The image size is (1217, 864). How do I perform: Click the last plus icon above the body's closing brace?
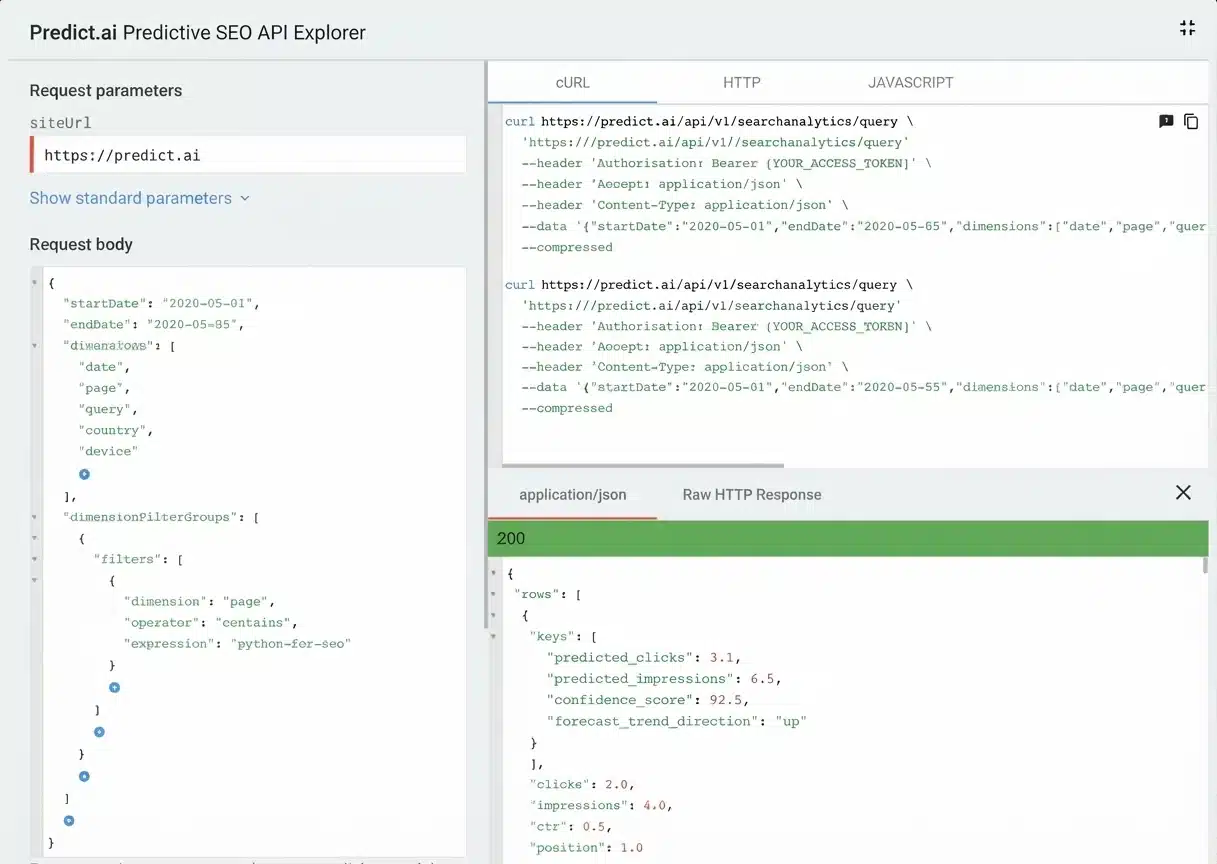coord(69,821)
